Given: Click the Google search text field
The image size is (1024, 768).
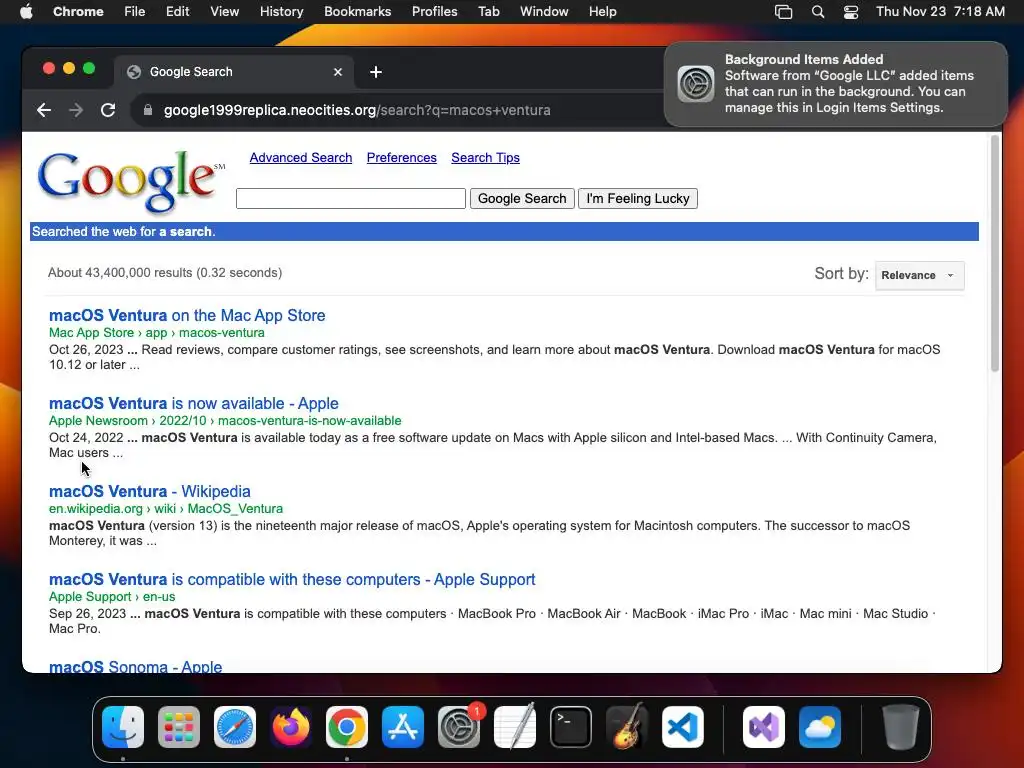Looking at the screenshot, I should (351, 199).
